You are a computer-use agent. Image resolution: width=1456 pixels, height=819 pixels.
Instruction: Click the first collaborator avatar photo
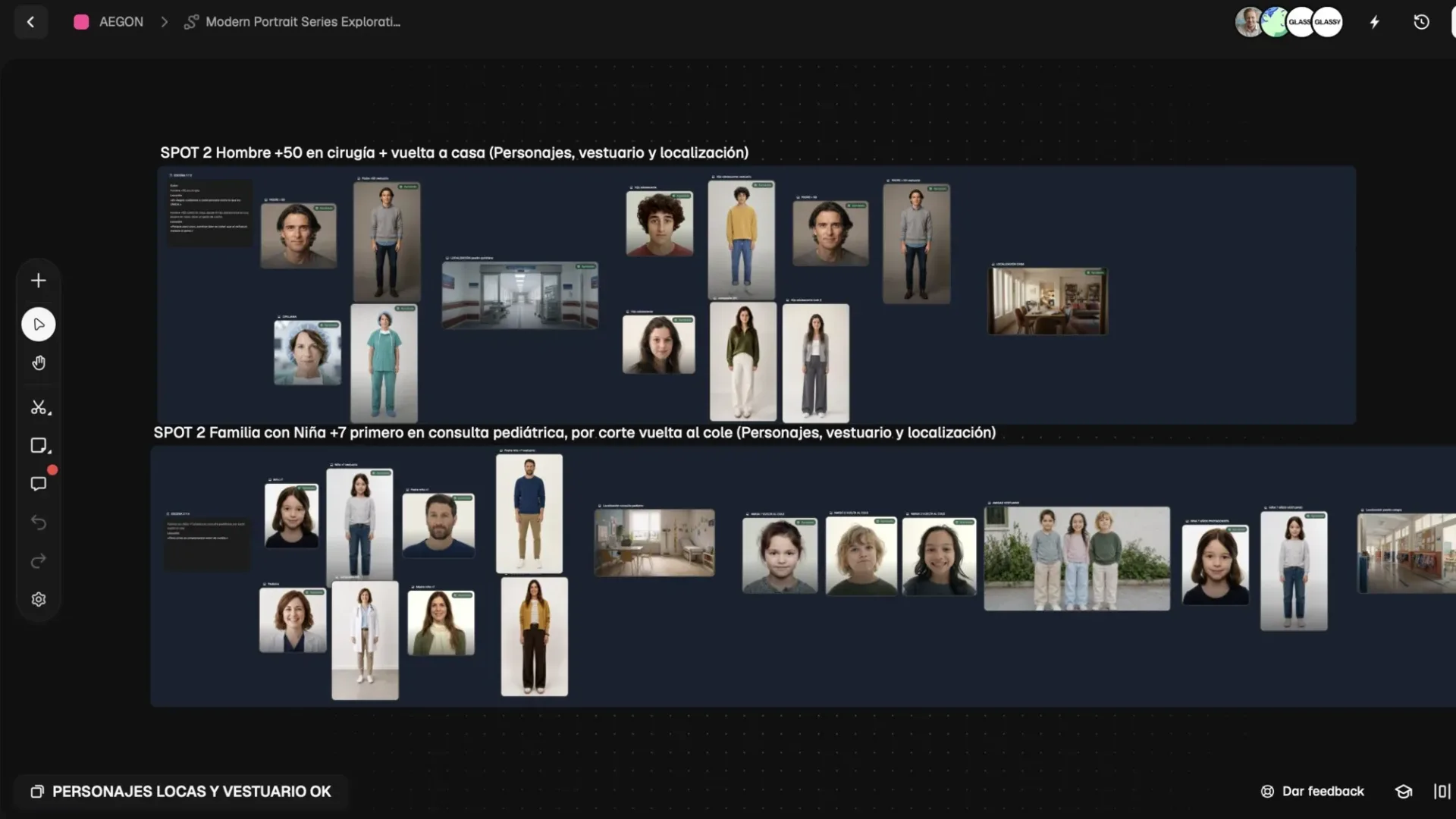tap(1248, 22)
